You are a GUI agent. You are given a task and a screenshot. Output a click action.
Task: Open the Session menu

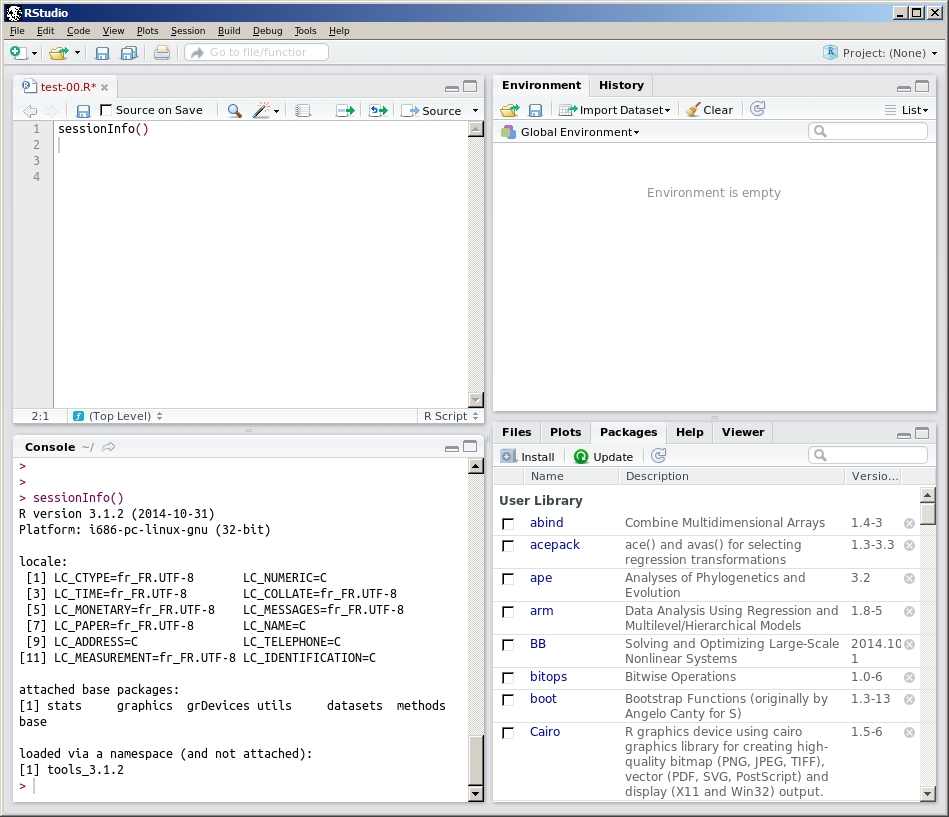pyautogui.click(x=188, y=31)
